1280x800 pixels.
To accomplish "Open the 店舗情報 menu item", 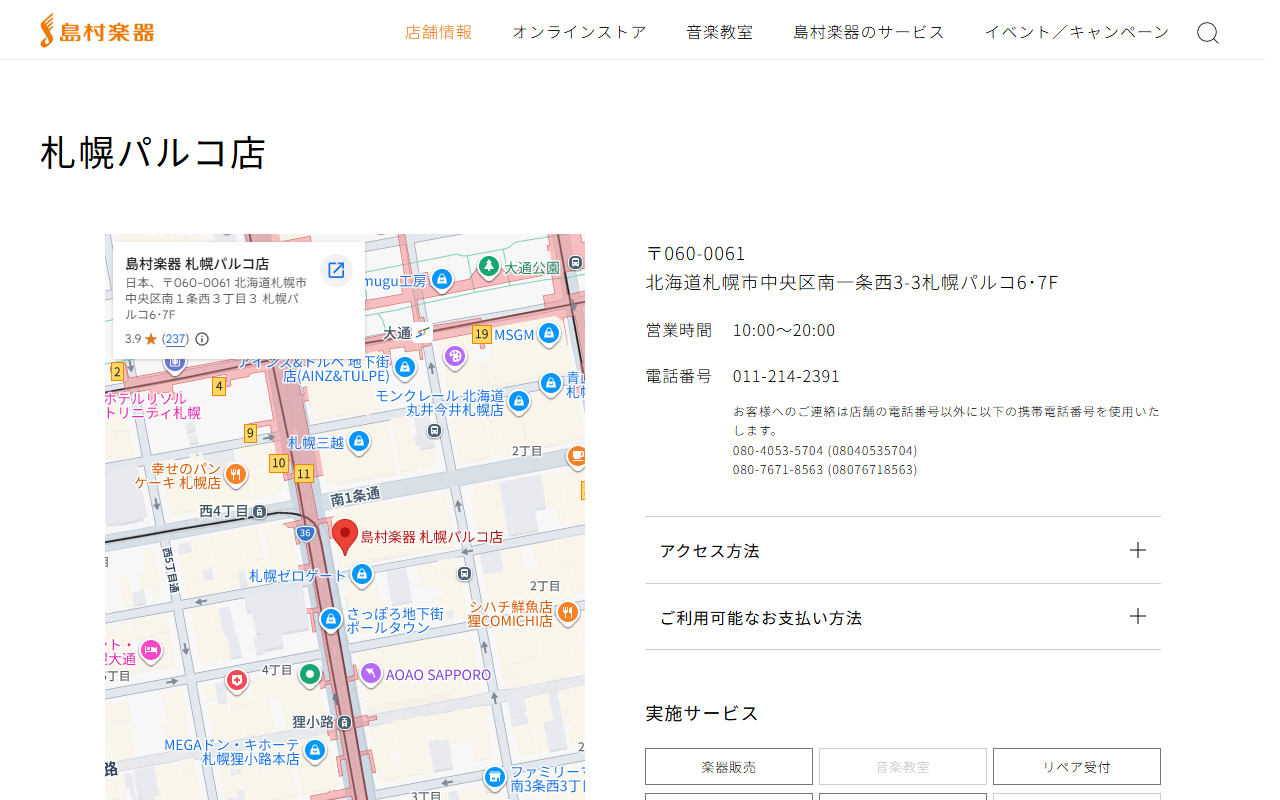I will point(439,32).
